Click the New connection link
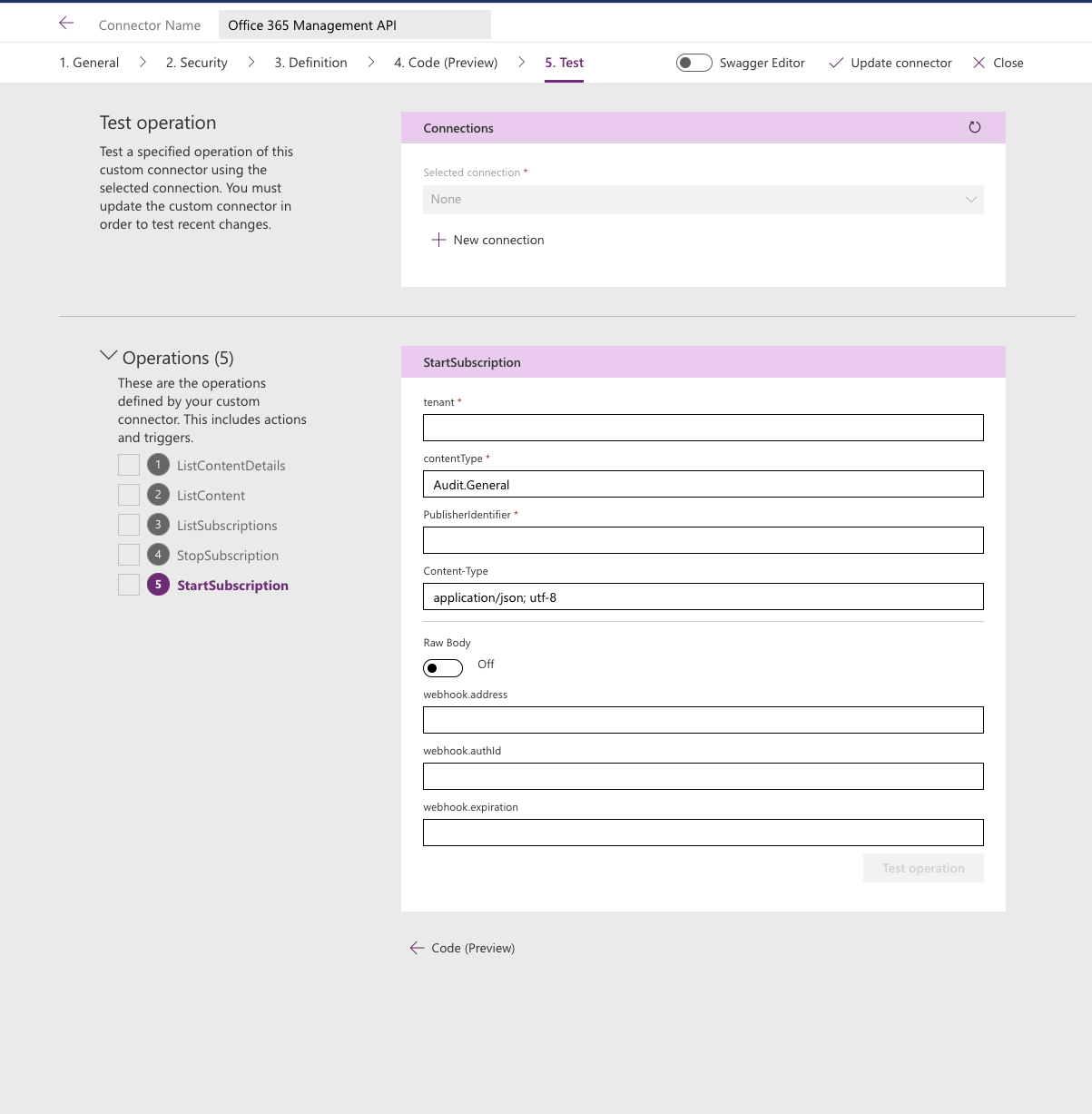 (x=498, y=239)
